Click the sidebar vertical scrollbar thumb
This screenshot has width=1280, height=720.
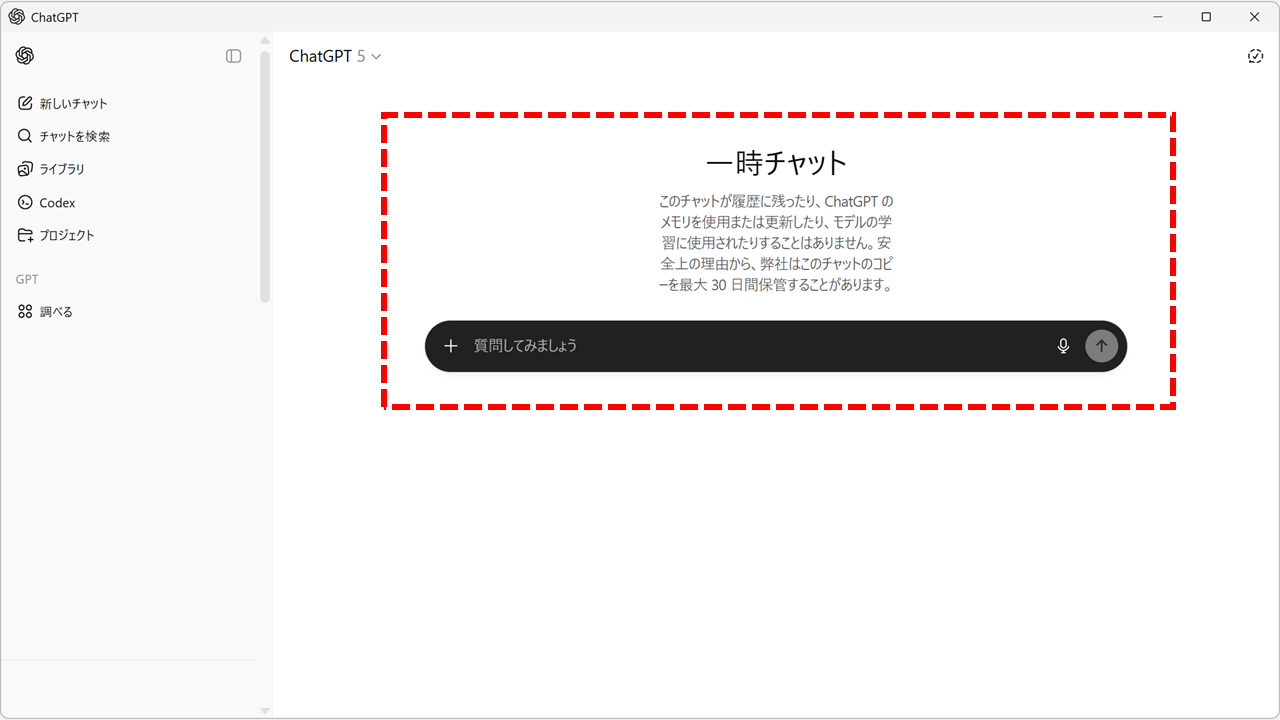tap(265, 175)
